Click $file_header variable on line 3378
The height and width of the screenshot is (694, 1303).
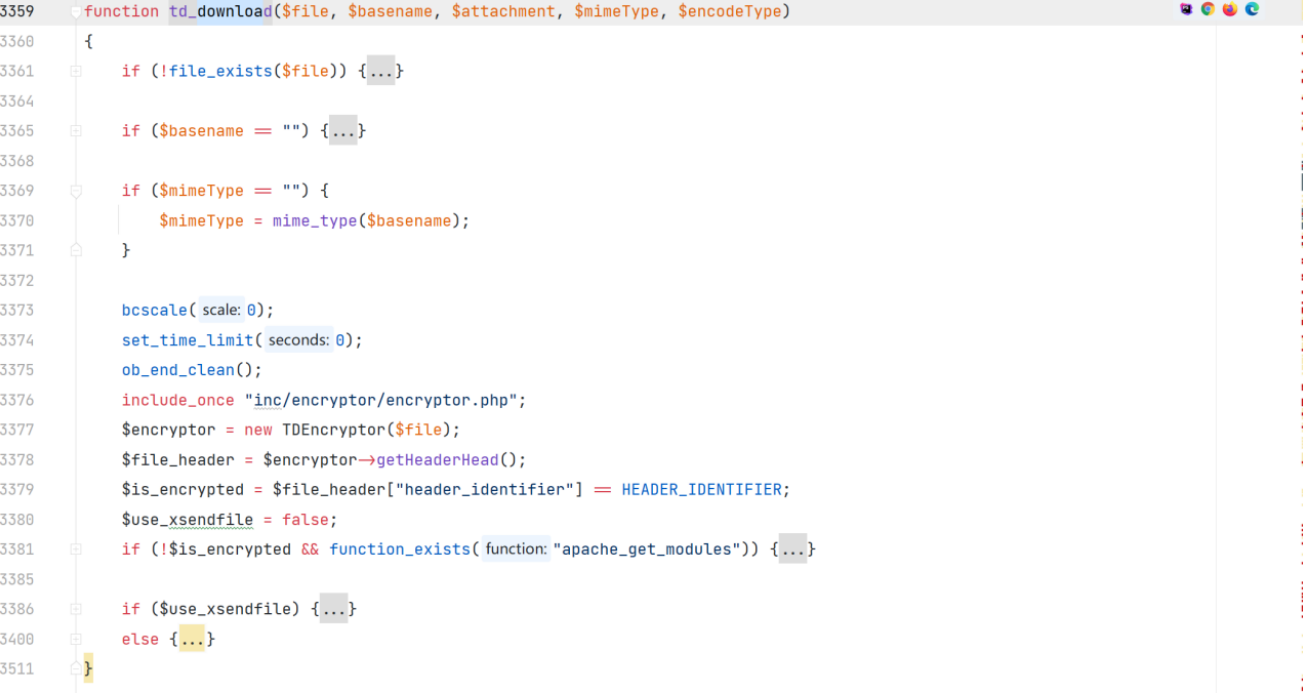coord(178,460)
